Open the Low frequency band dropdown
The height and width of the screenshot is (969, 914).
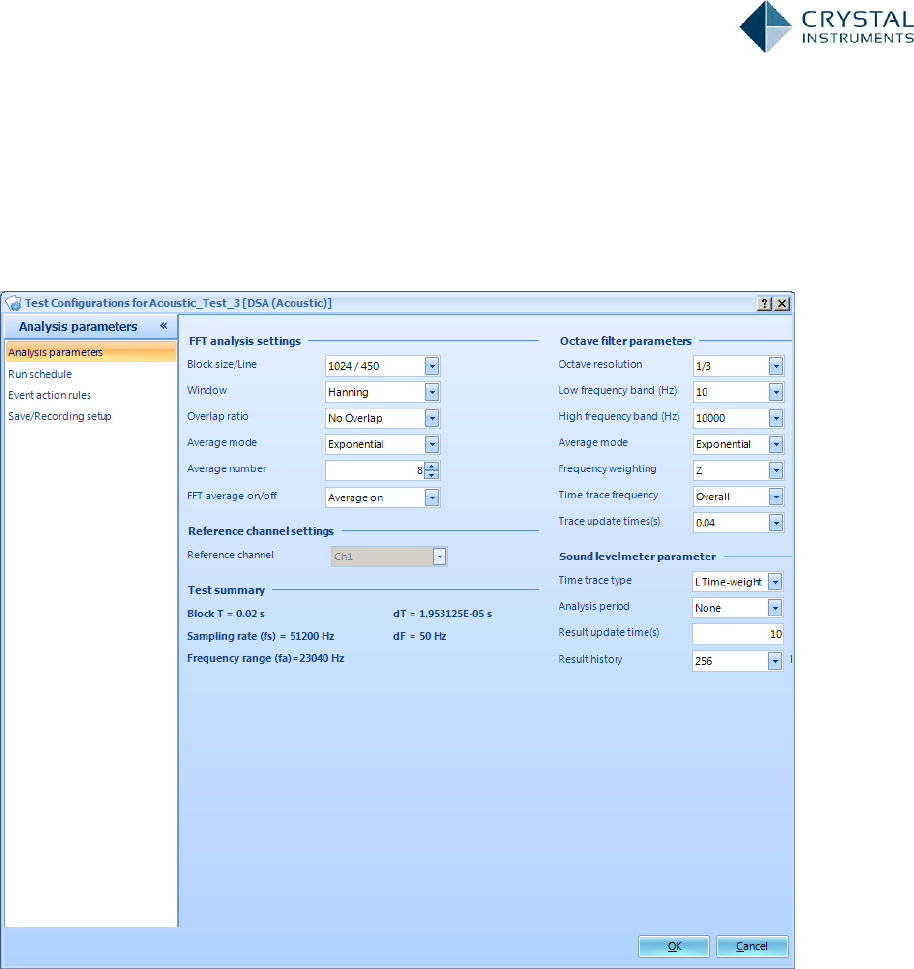click(776, 392)
